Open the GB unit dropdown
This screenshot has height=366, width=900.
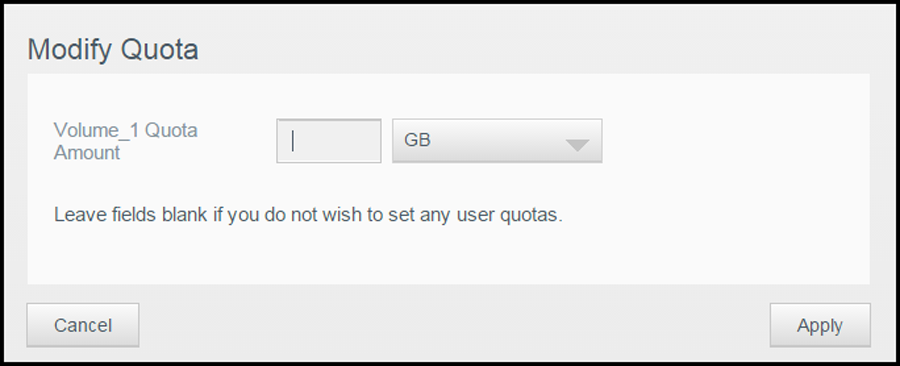tap(497, 141)
